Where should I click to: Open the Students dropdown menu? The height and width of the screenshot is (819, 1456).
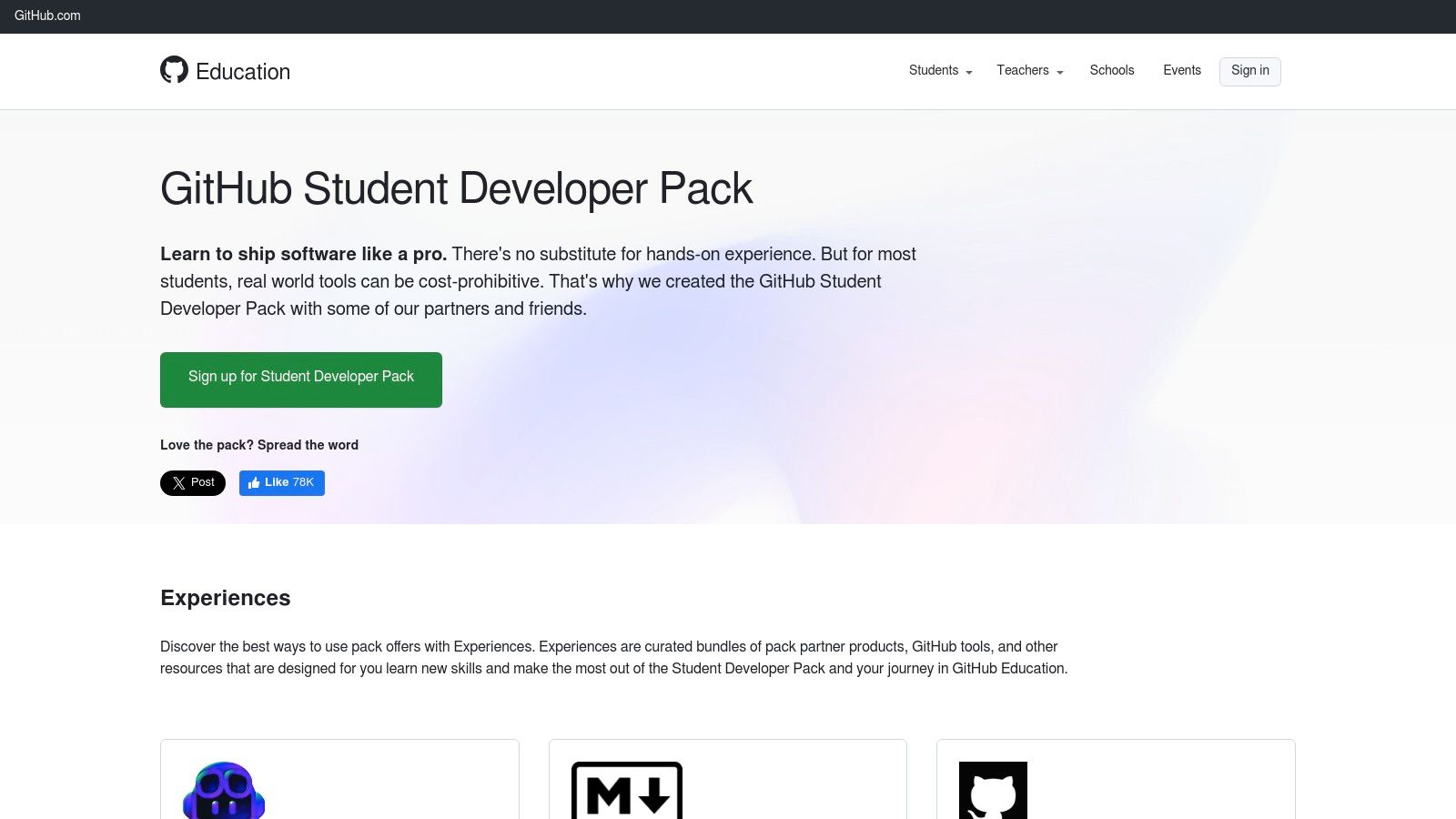934,70
